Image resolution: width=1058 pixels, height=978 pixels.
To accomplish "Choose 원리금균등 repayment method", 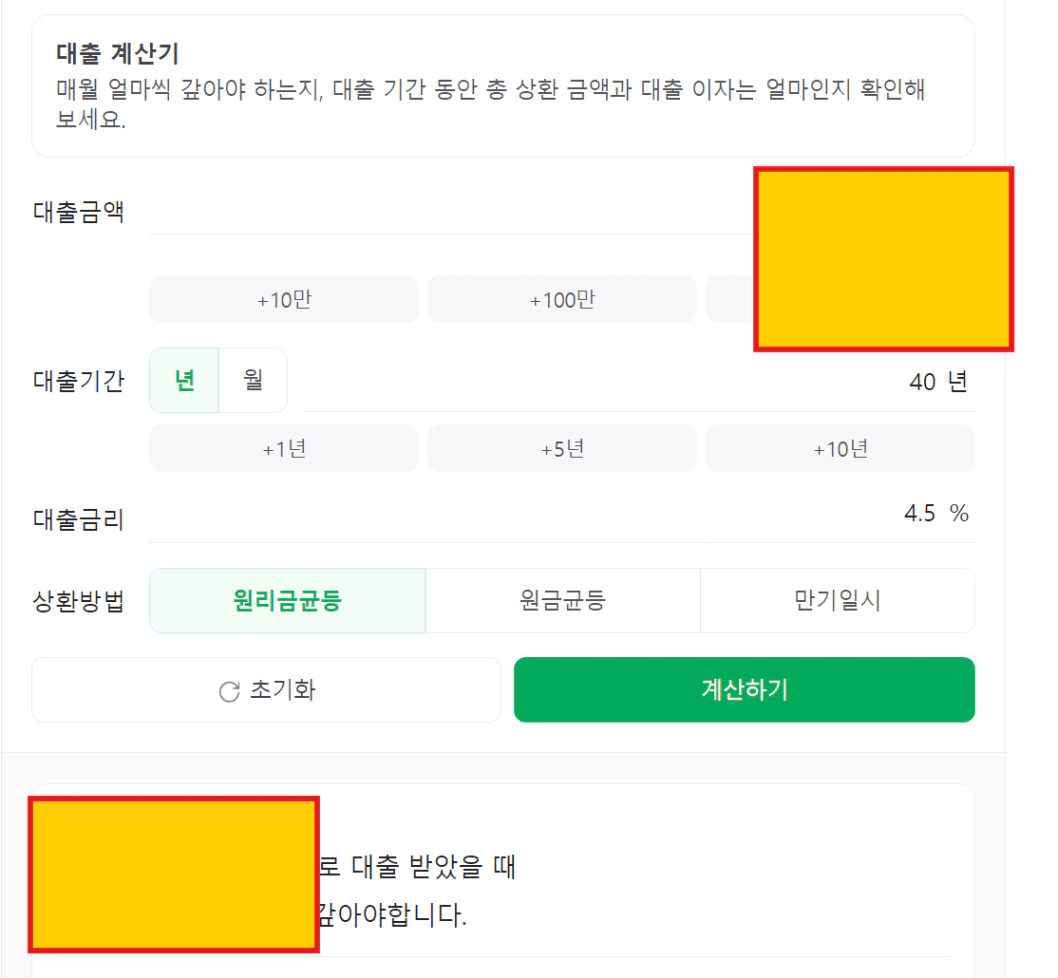I will [287, 600].
